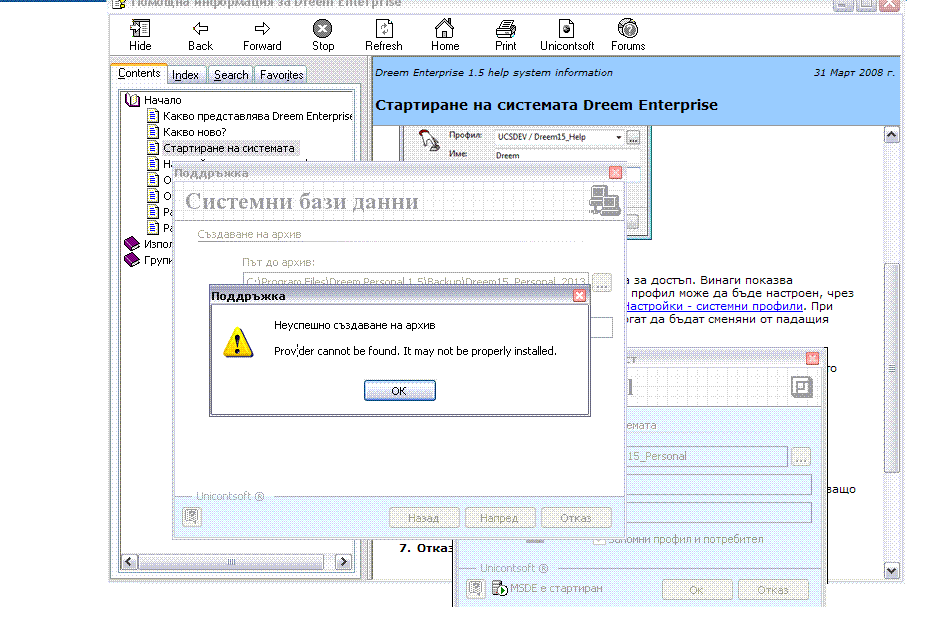The width and height of the screenshot is (944, 640).
Task: Open the Какво ново? topic
Action: pyautogui.click(x=194, y=132)
